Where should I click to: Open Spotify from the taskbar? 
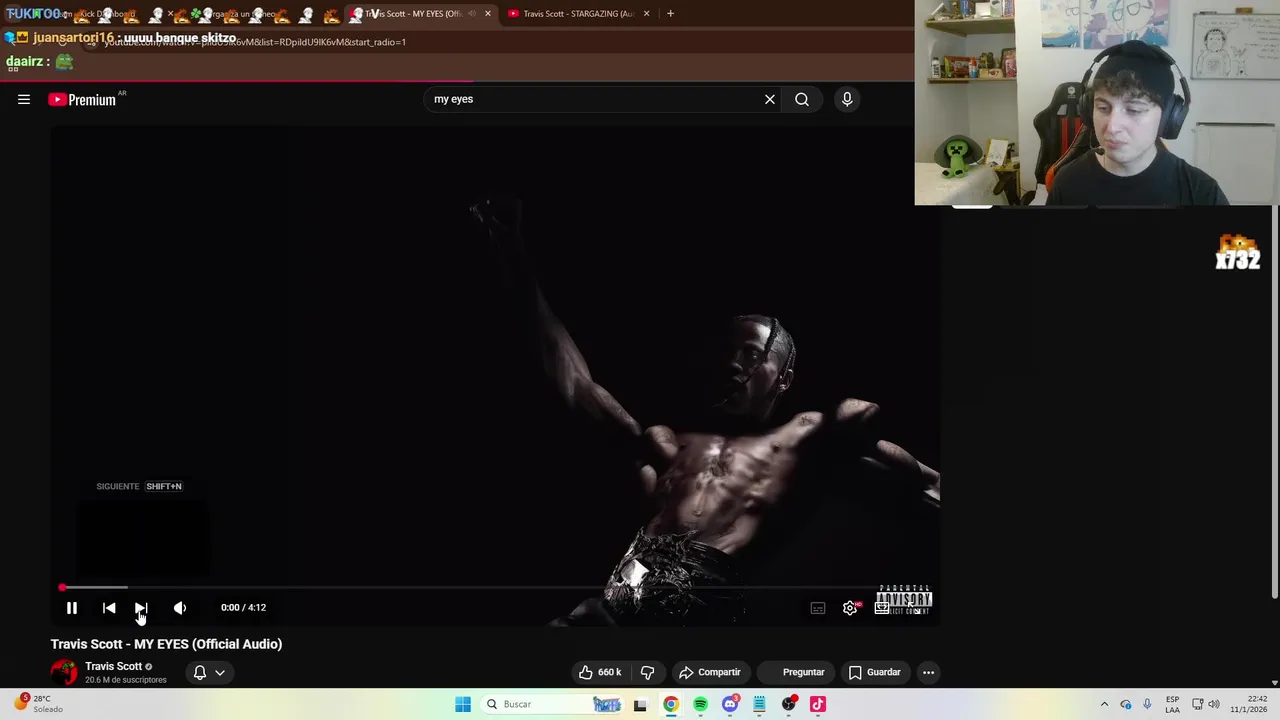tap(700, 704)
